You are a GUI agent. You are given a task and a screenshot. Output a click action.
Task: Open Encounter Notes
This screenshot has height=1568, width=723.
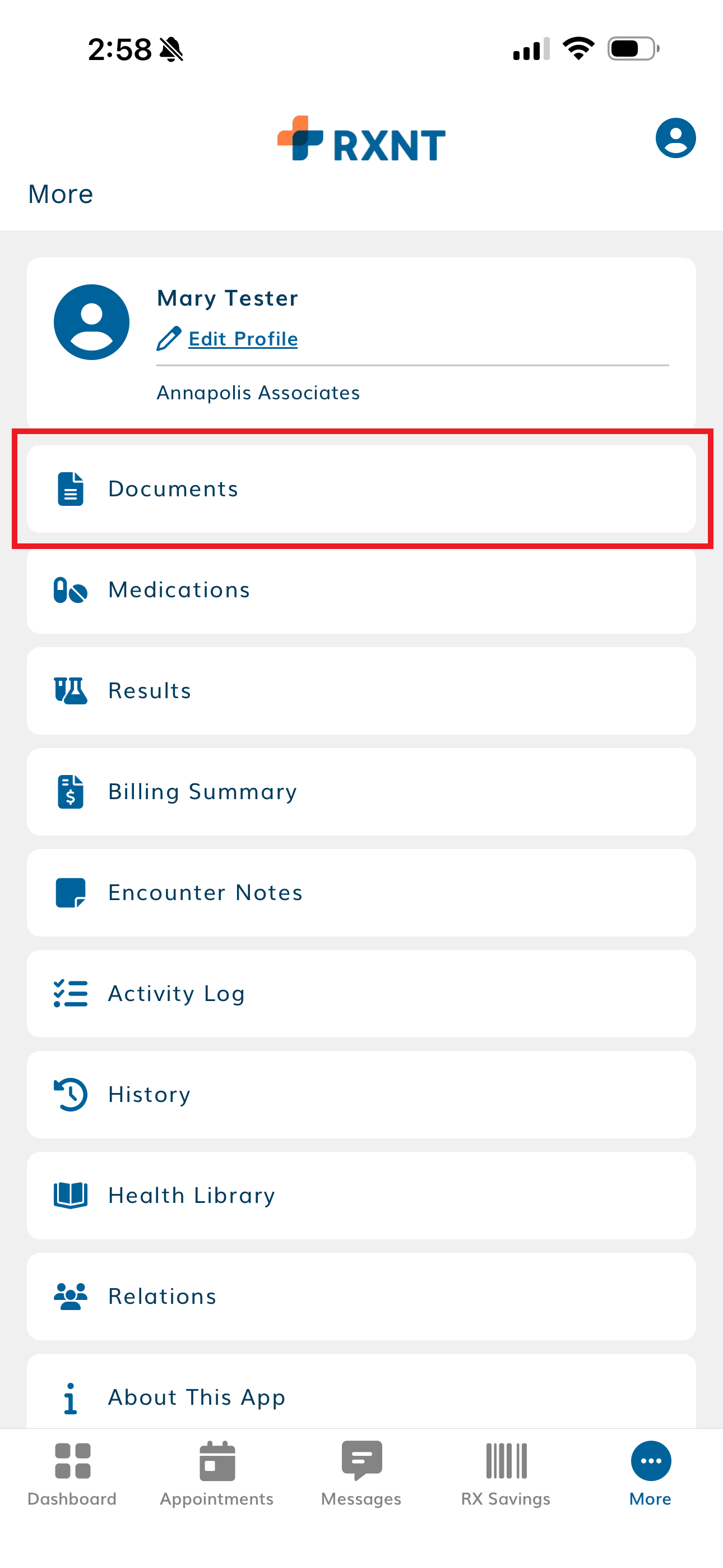pyautogui.click(x=361, y=893)
